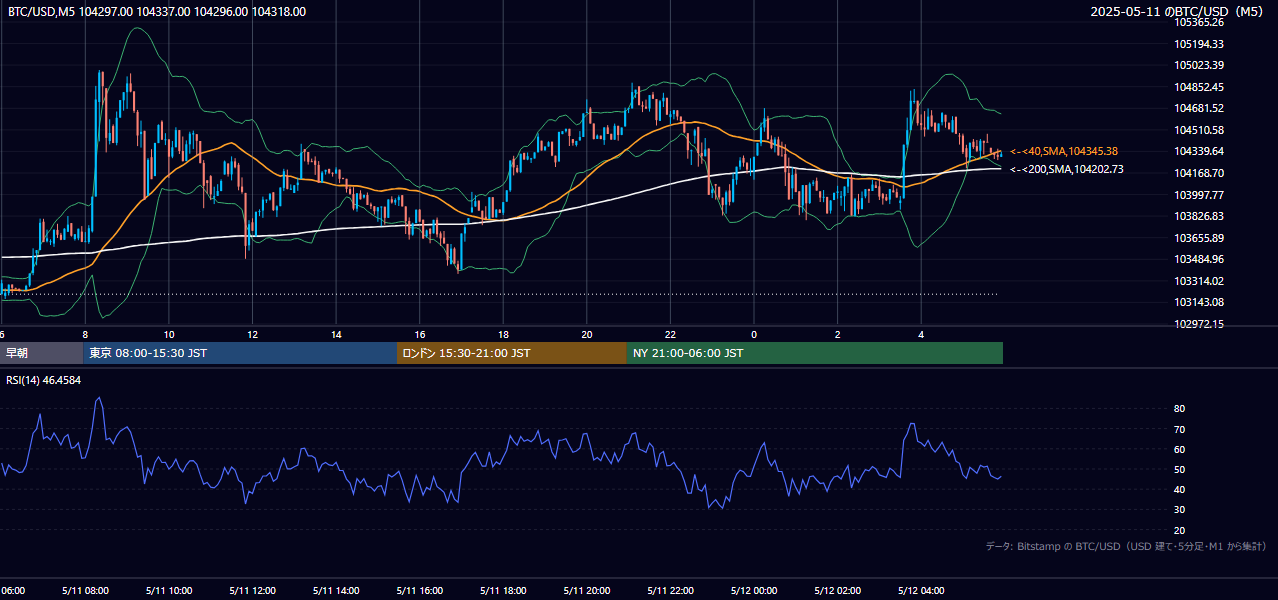Click the '5/12 02:00' bottom date label

[x=838, y=590]
